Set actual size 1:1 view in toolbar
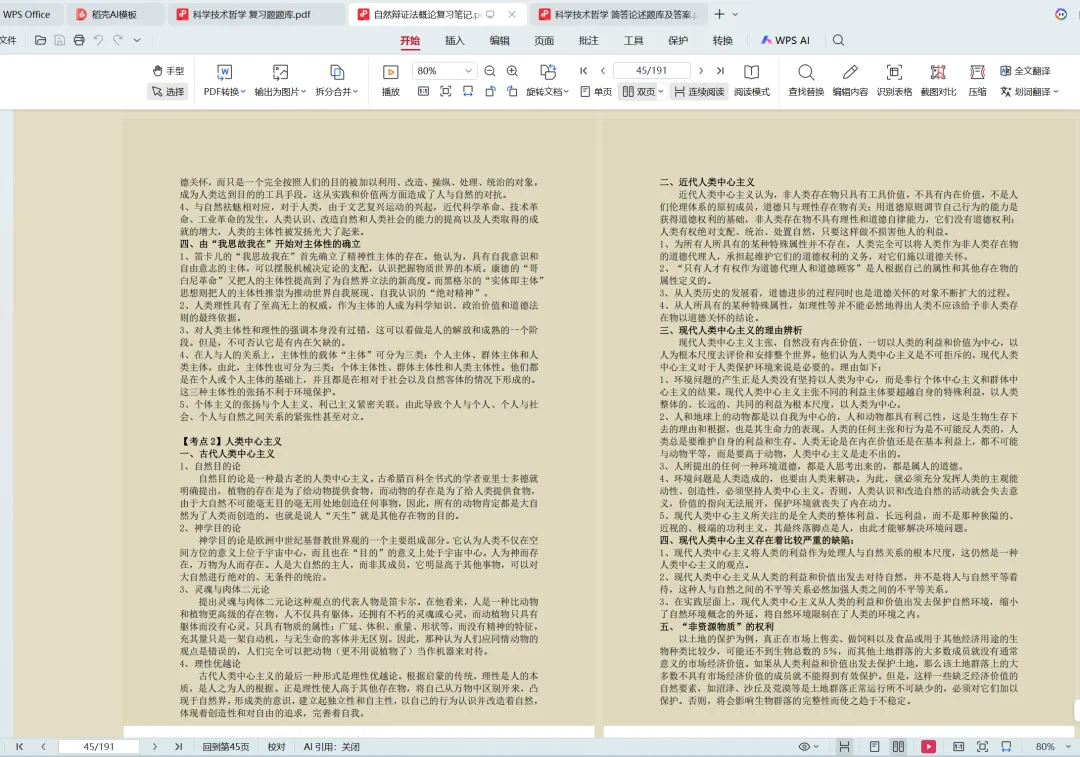Viewport: 1080px width, 757px height. click(423, 92)
